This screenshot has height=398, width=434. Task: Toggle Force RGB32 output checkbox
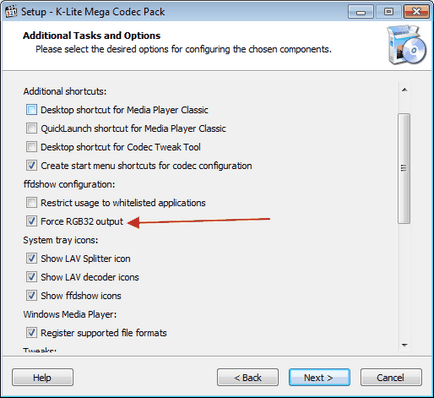(x=31, y=221)
